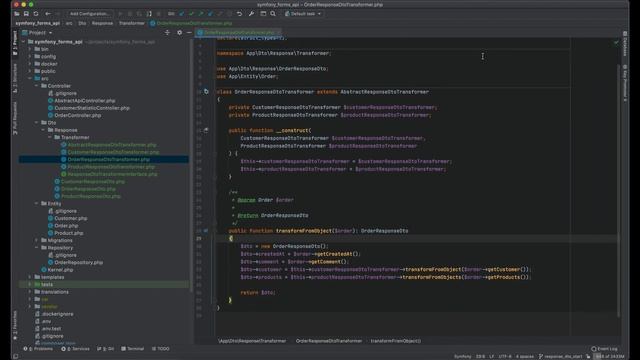This screenshot has height=360, width=640.
Task: Expand the bin folder
Action: (x=30, y=49)
